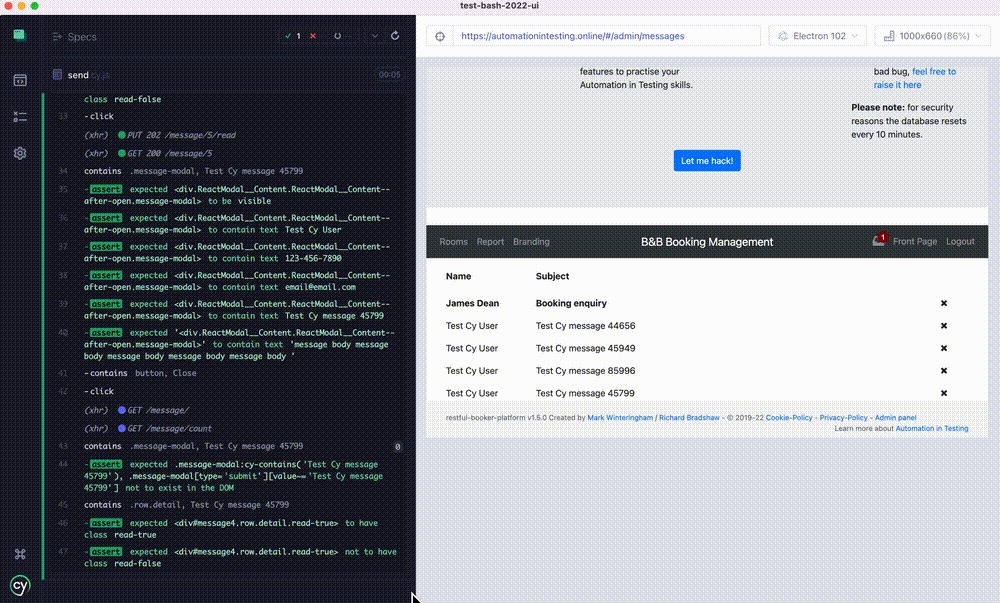This screenshot has height=603, width=1000.
Task: Go to Front Page nav link
Action: [x=915, y=242]
